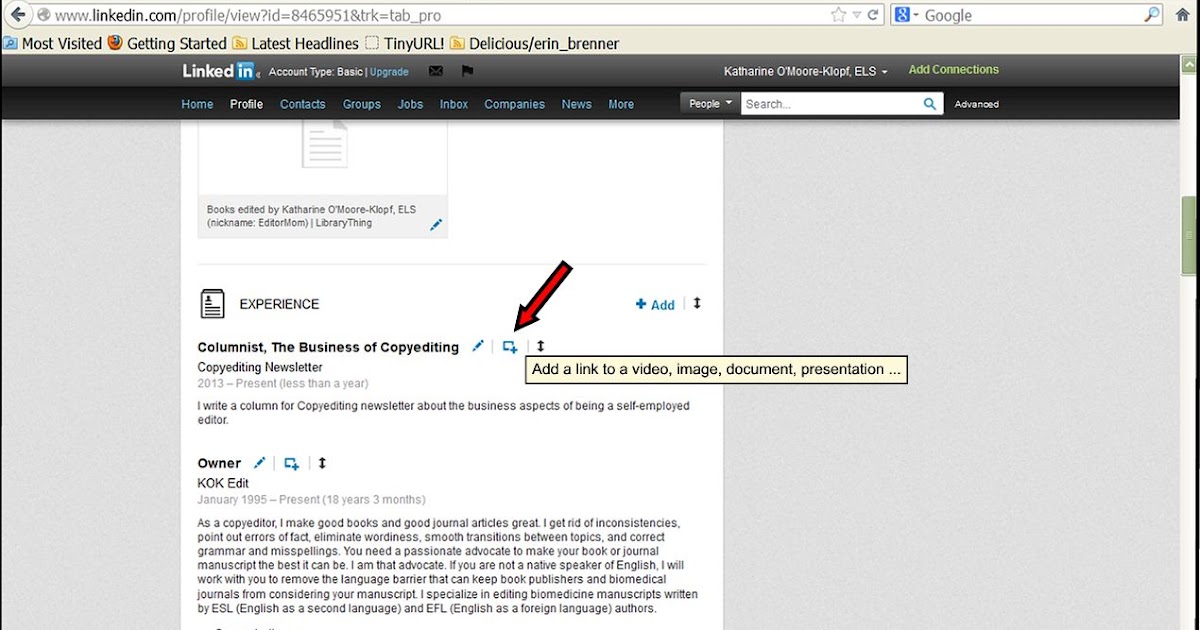Reload the page using refresh icon
1200x630 pixels.
click(x=873, y=15)
